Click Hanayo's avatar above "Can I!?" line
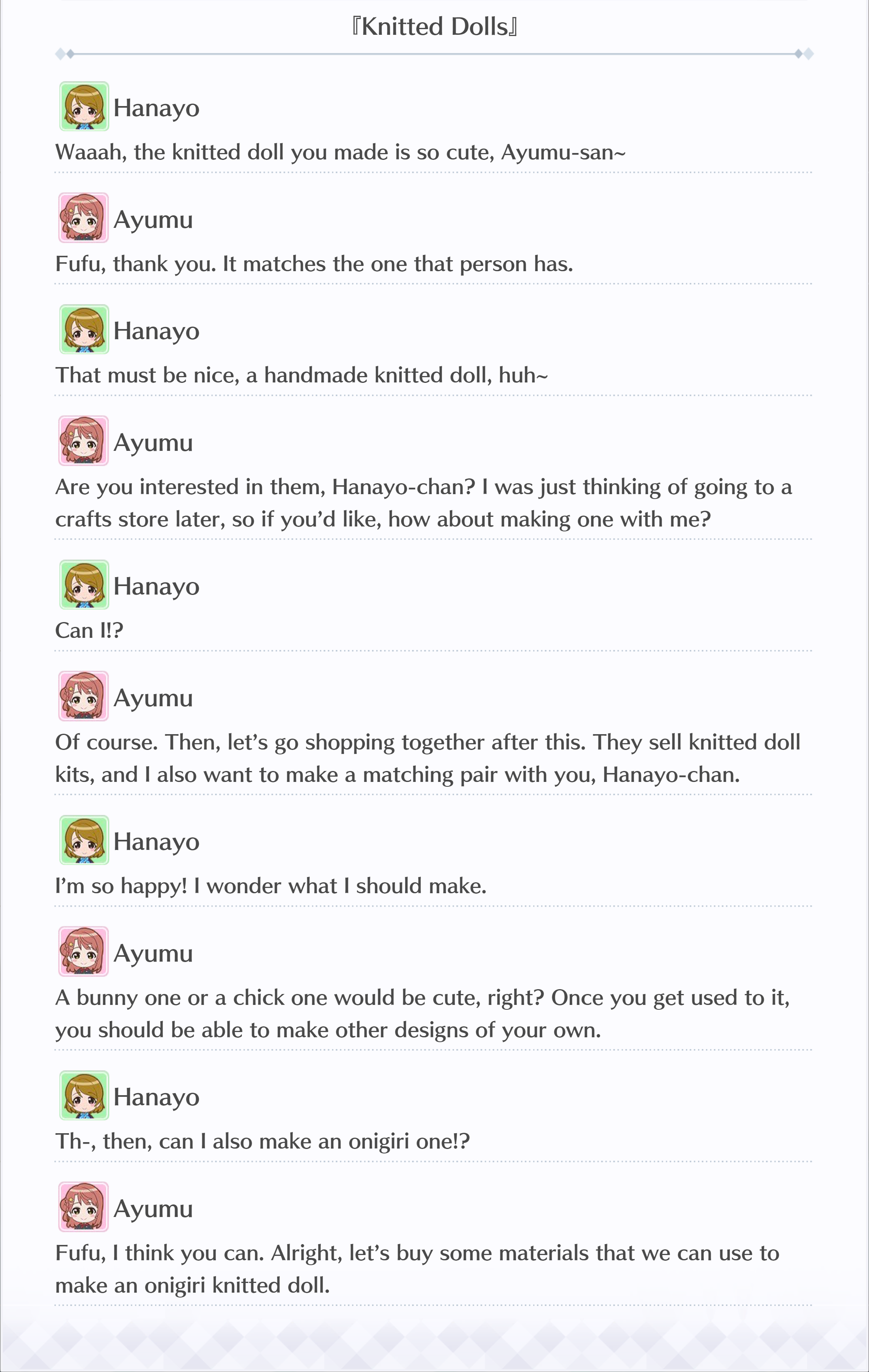The image size is (869, 1372). click(x=84, y=584)
